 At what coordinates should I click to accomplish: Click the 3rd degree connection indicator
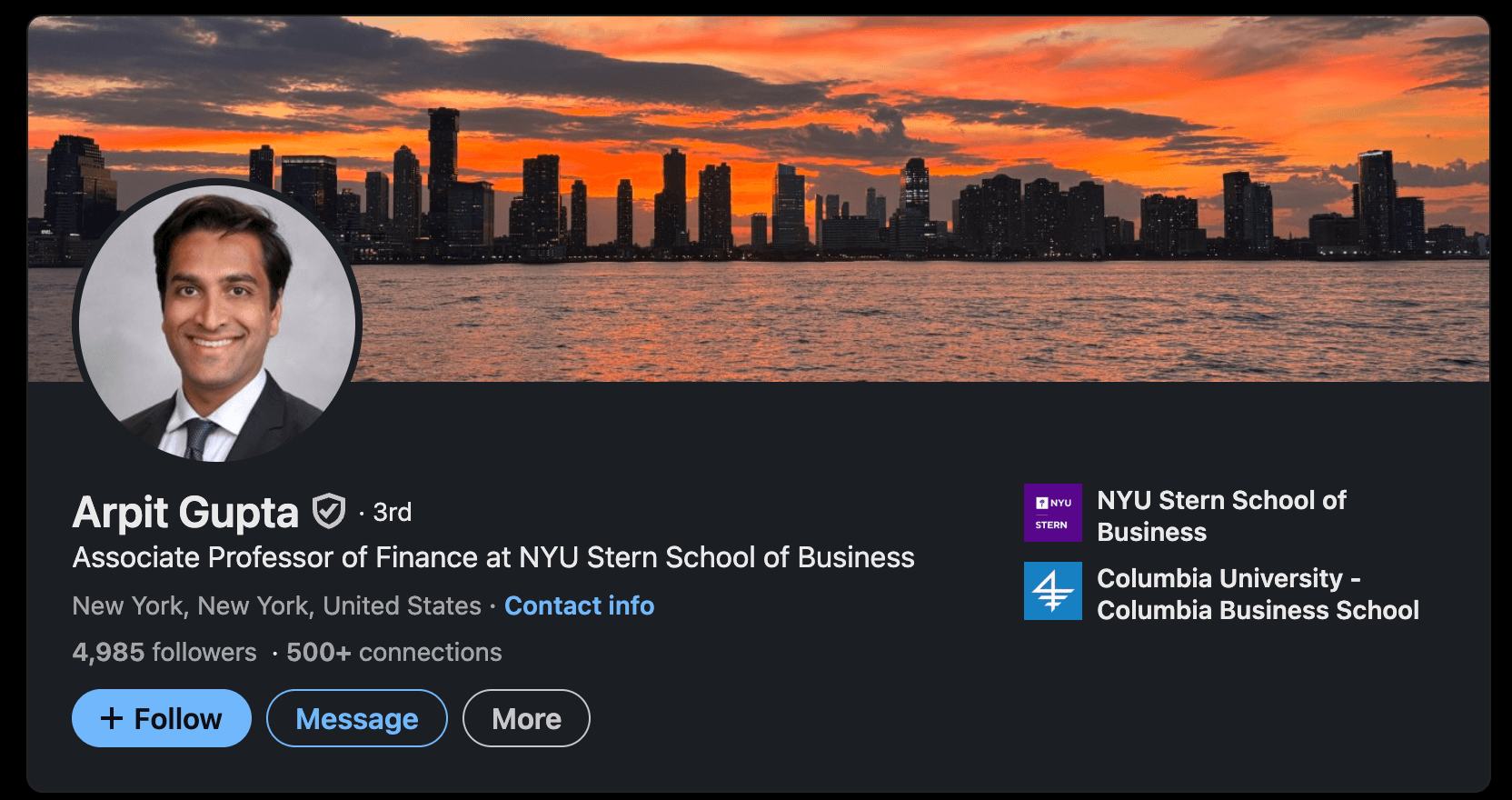tap(393, 512)
